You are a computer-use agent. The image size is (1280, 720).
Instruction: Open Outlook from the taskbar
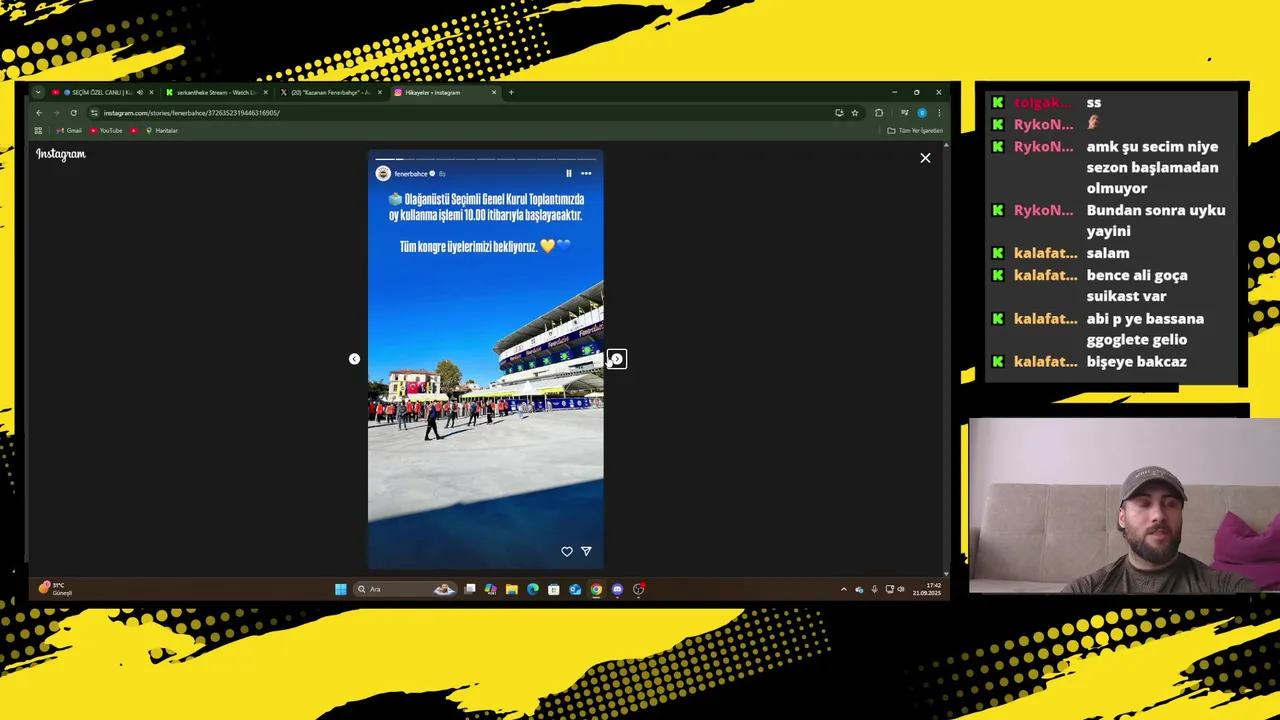tap(575, 589)
